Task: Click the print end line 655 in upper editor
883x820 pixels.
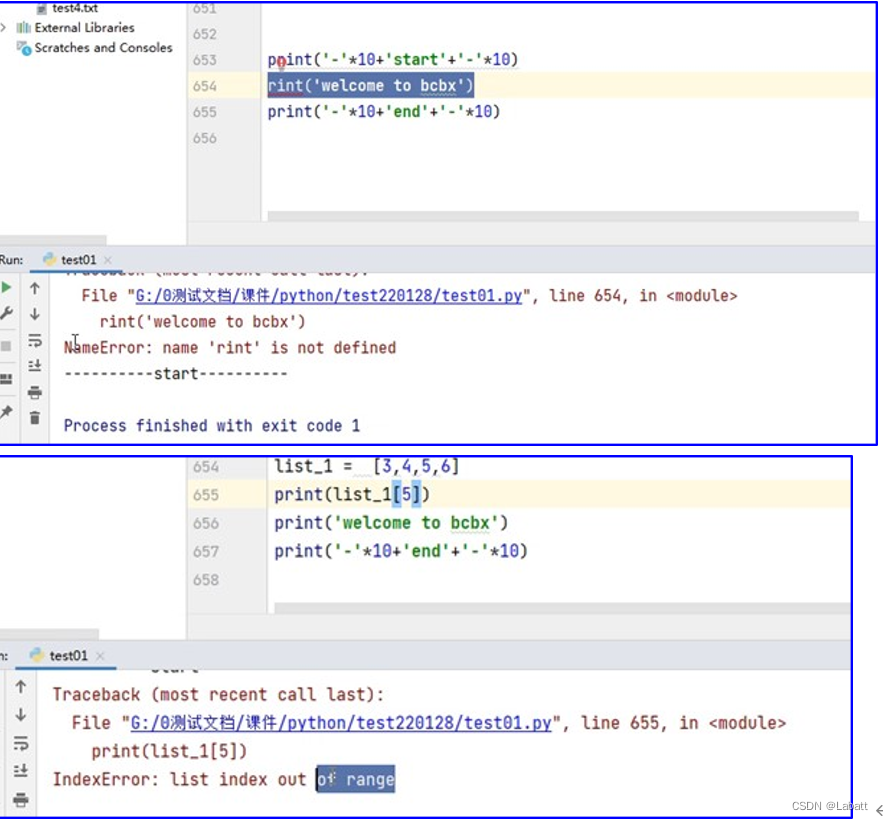Action: coord(383,112)
